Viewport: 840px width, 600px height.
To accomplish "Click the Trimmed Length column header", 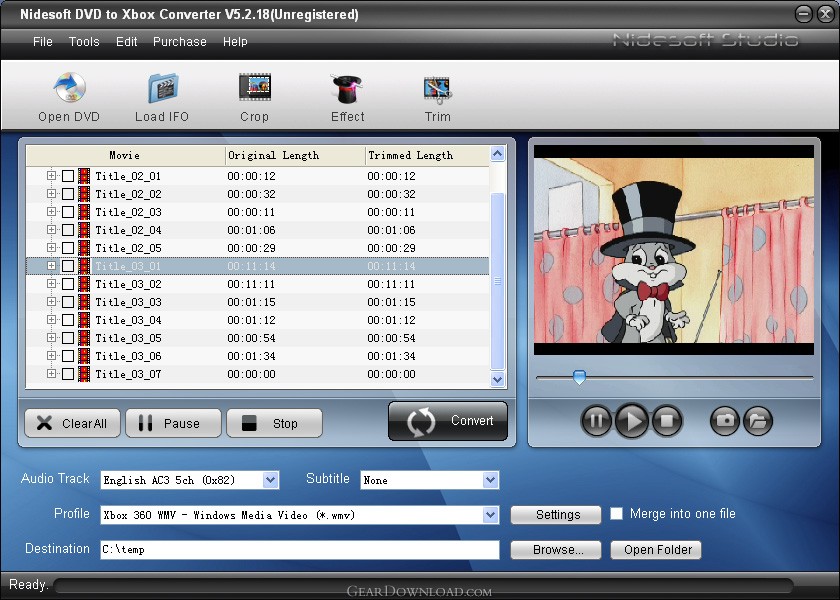I will coord(427,155).
